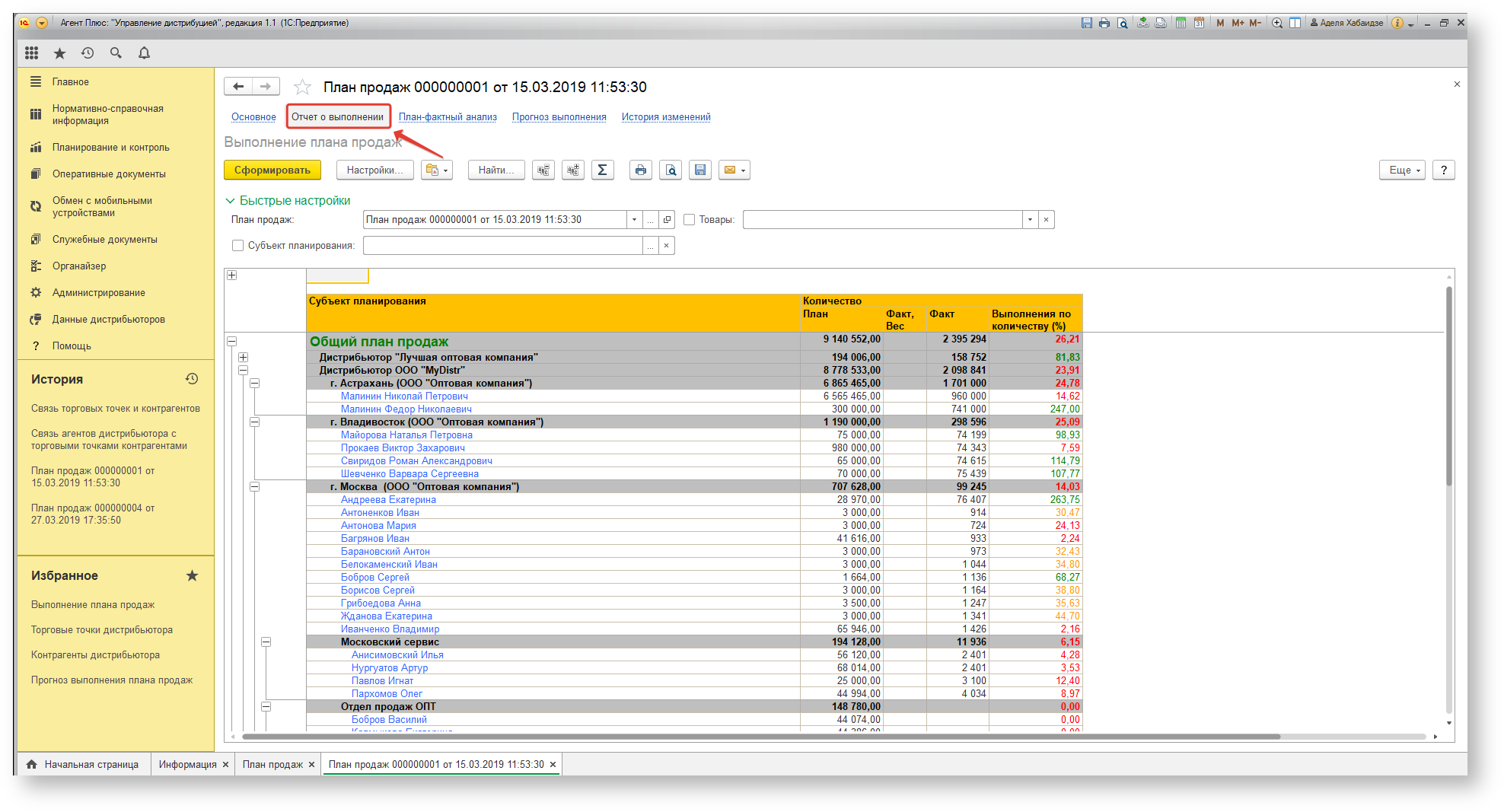The height and width of the screenshot is (812, 1504).
Task: Open print preview with magnifier icon
Action: tap(671, 170)
